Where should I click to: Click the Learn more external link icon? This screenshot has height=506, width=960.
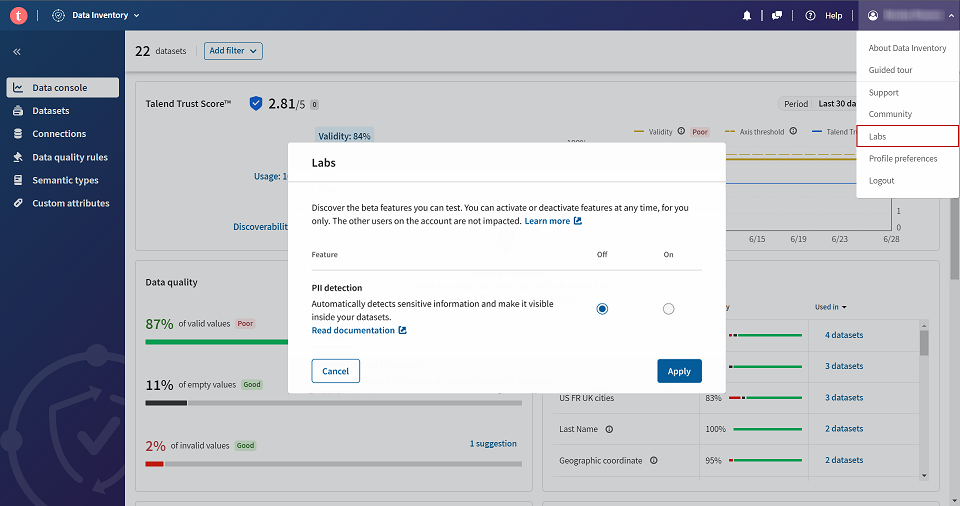tap(578, 221)
